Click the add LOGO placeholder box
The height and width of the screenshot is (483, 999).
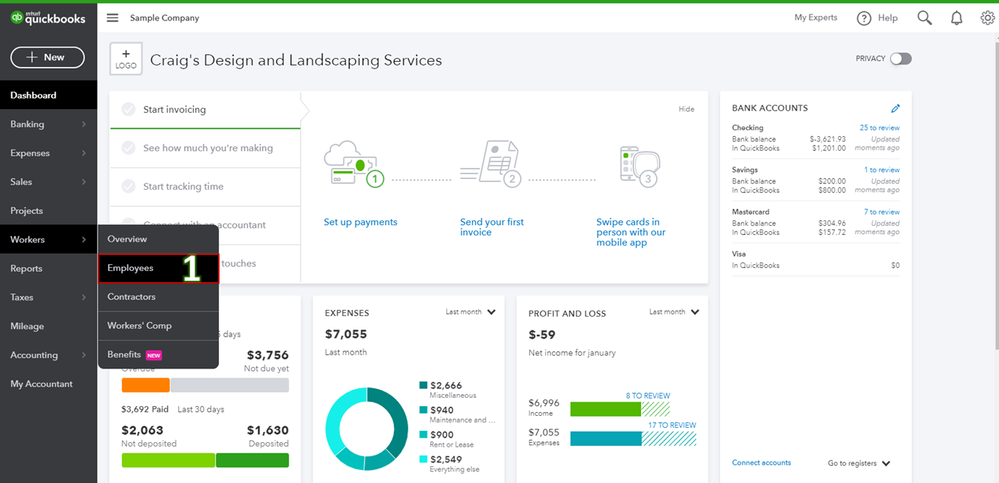click(x=126, y=59)
